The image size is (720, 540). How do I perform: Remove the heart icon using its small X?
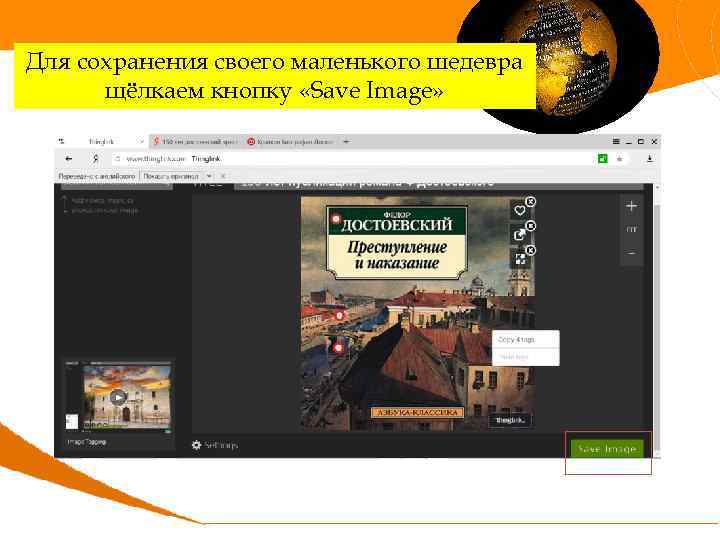pyautogui.click(x=530, y=202)
